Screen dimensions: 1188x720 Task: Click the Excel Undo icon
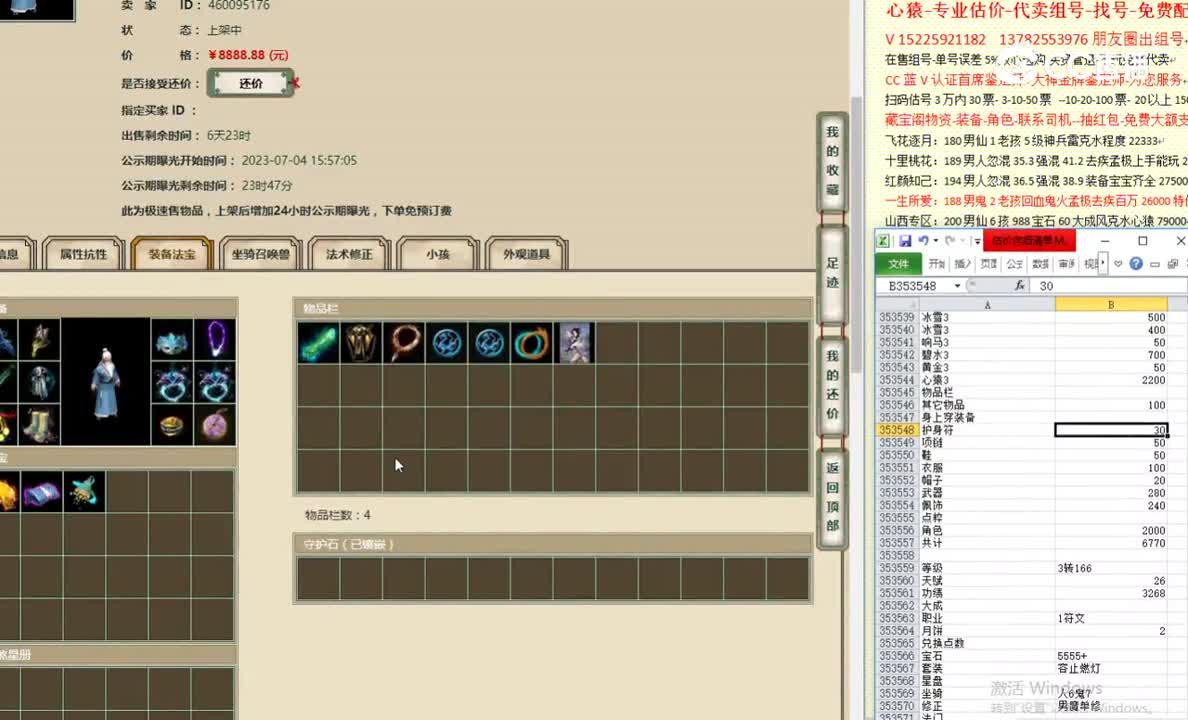[924, 240]
